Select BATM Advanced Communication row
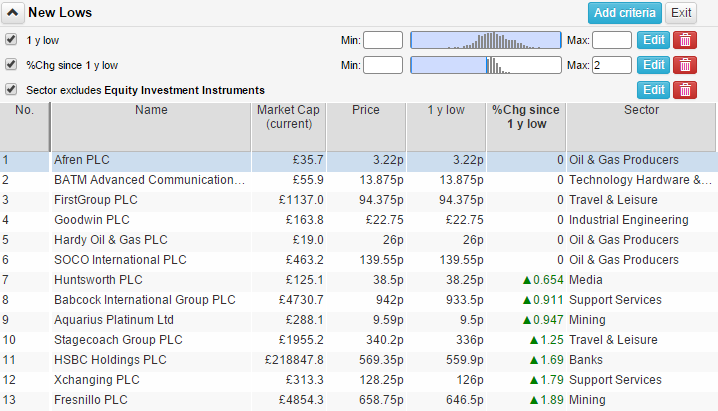The width and height of the screenshot is (718, 411). tap(359, 180)
